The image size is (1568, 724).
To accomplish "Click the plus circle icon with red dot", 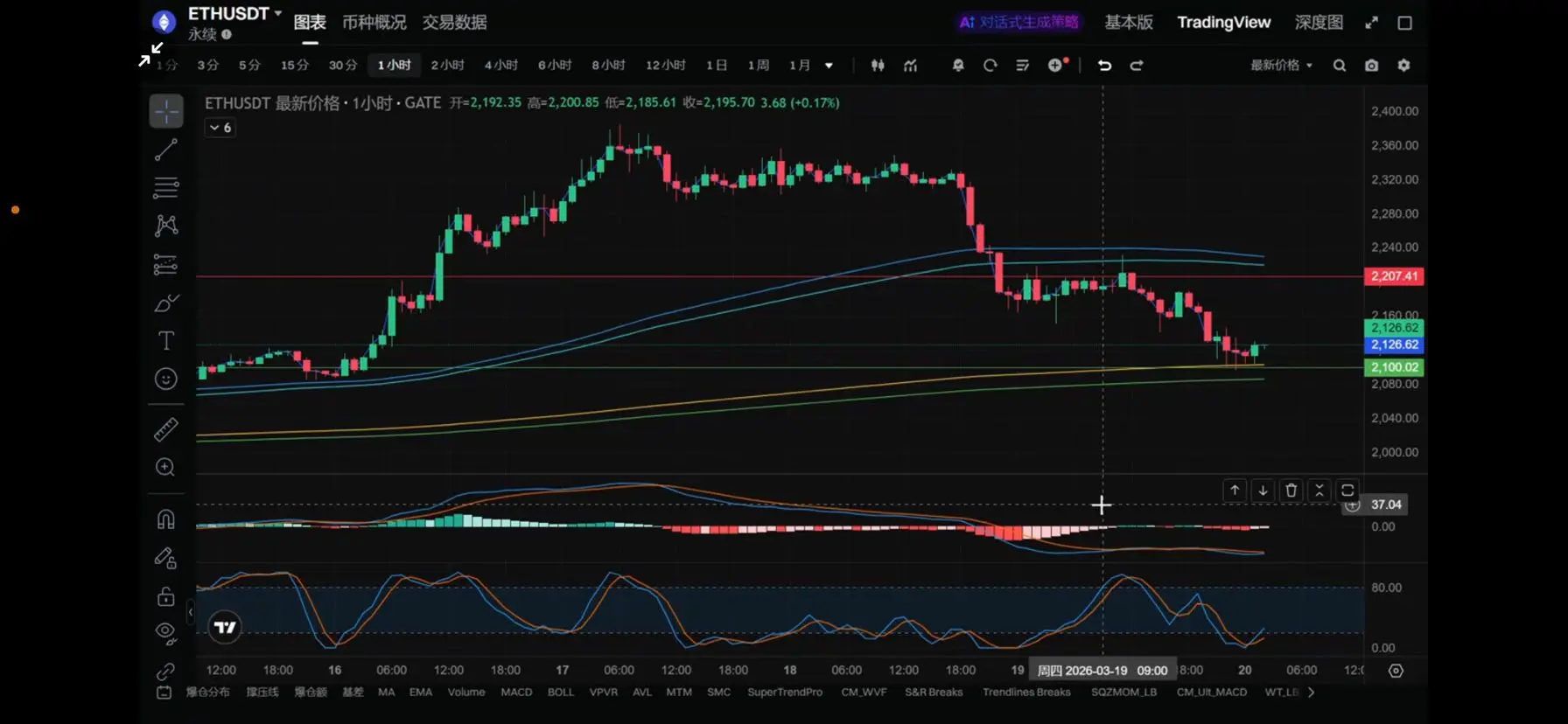I will tap(1057, 65).
